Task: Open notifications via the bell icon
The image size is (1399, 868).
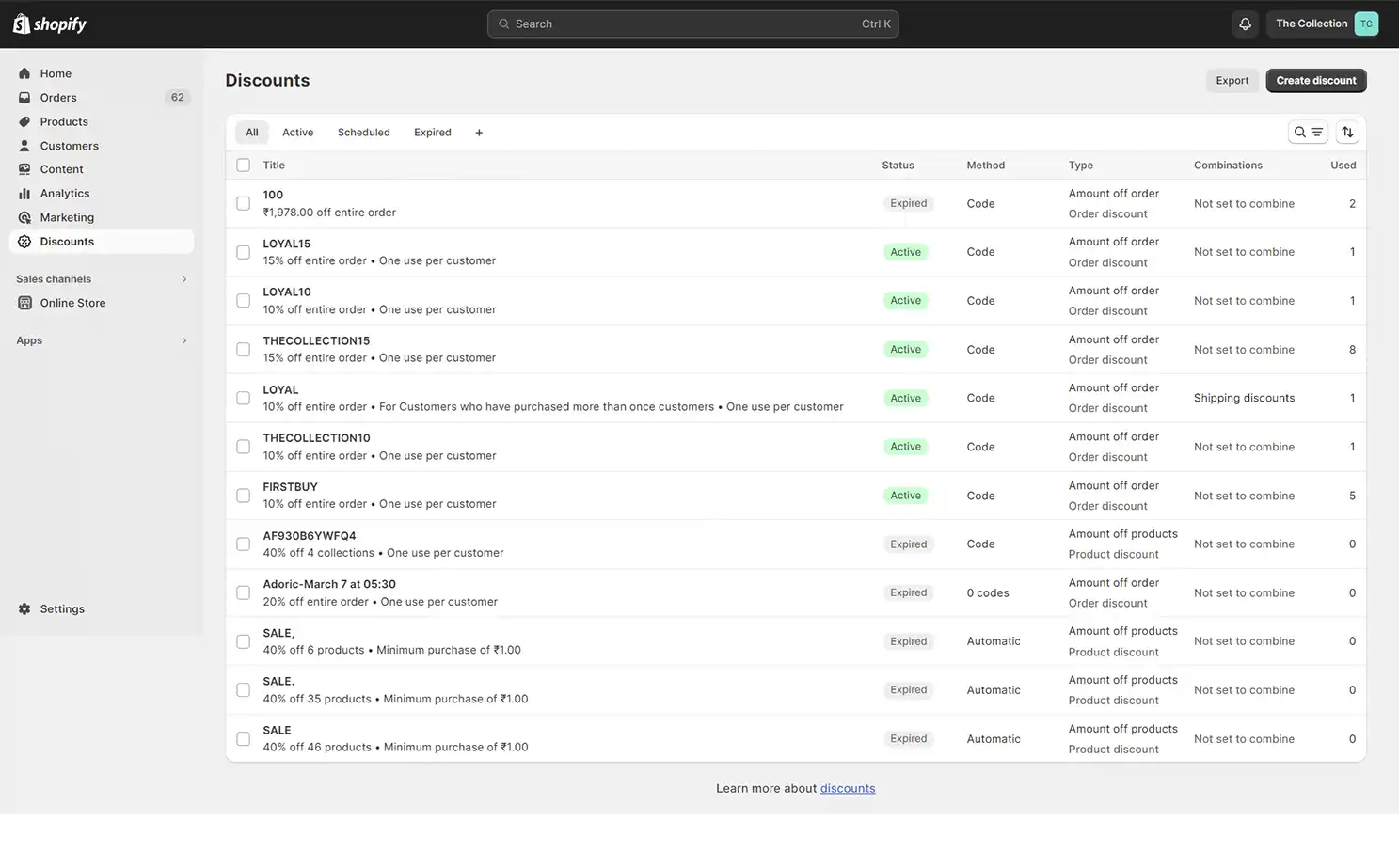Action: [1245, 24]
